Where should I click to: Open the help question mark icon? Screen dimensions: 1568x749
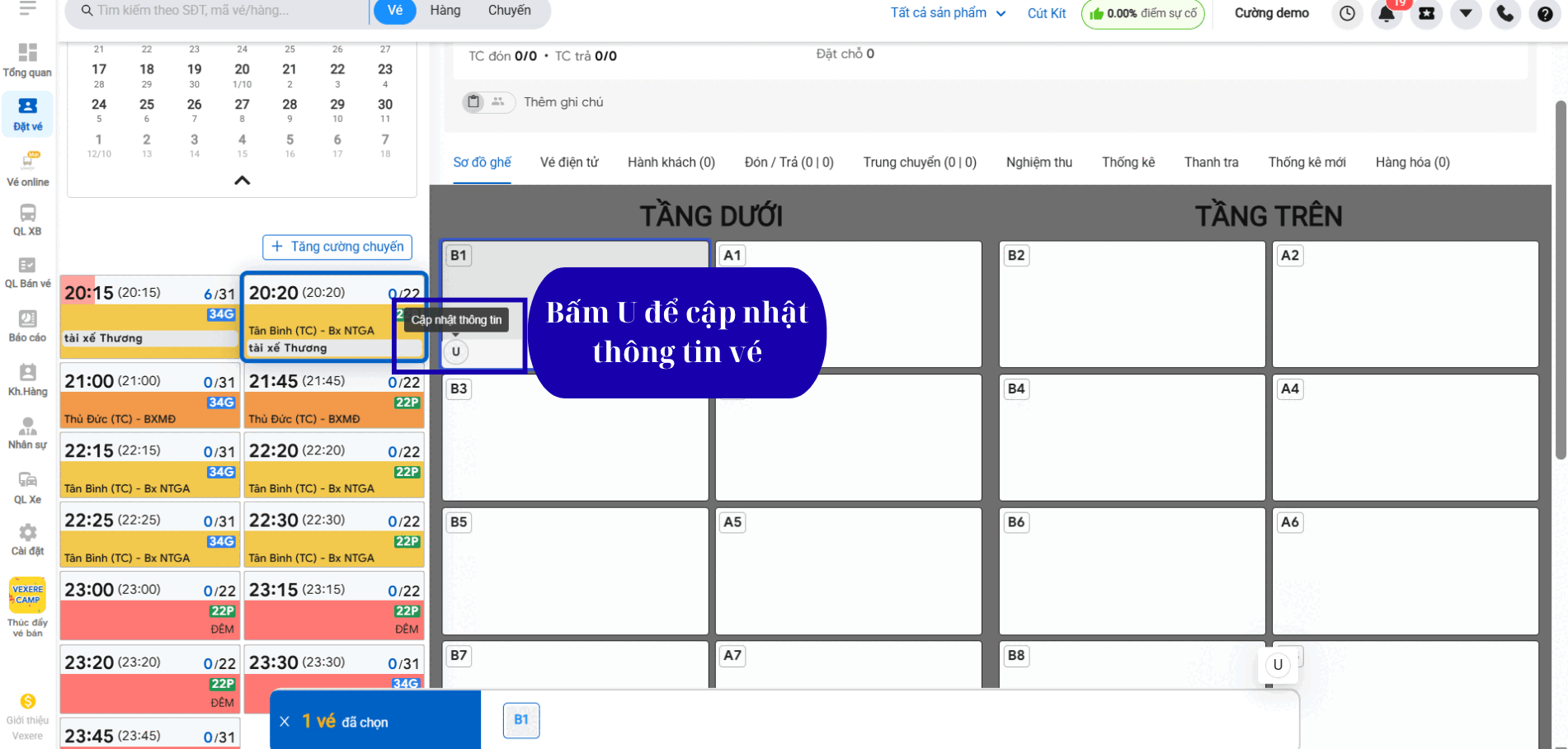pyautogui.click(x=1545, y=13)
